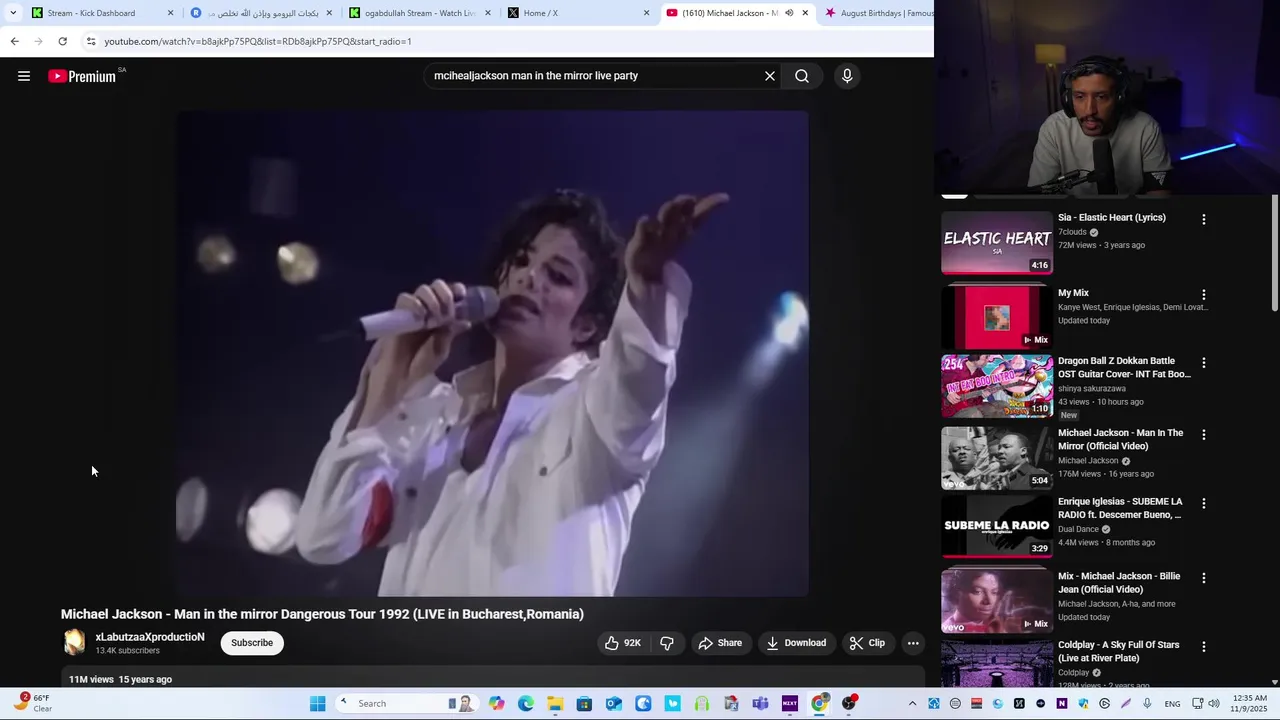Click the 11M views description line
1280x720 pixels.
pyautogui.click(x=120, y=679)
